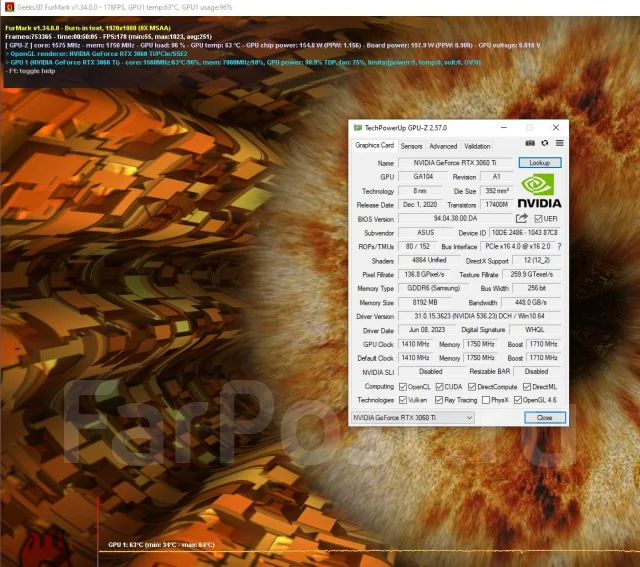Viewport: 640px width, 567px height.
Task: Click the Lookup button
Action: tap(540, 162)
